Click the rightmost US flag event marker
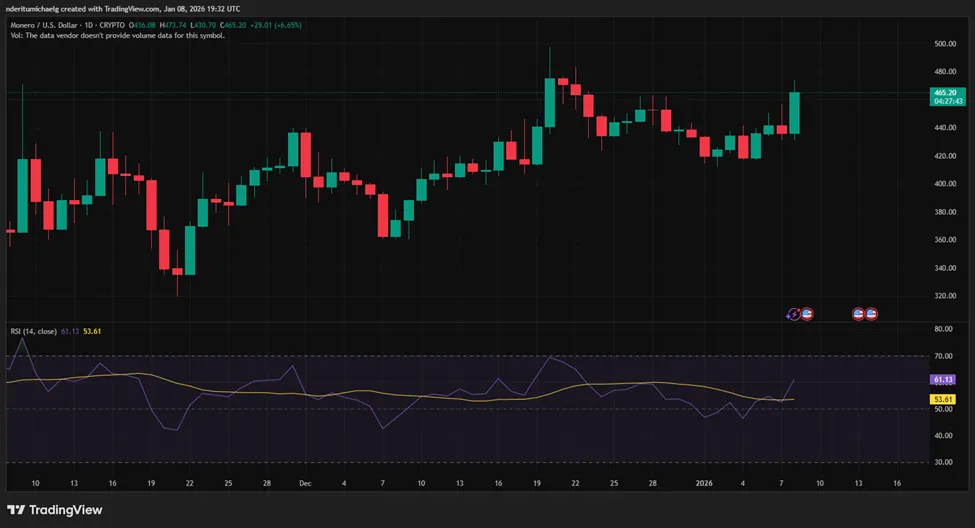Viewport: 975px width, 528px height. 871,313
